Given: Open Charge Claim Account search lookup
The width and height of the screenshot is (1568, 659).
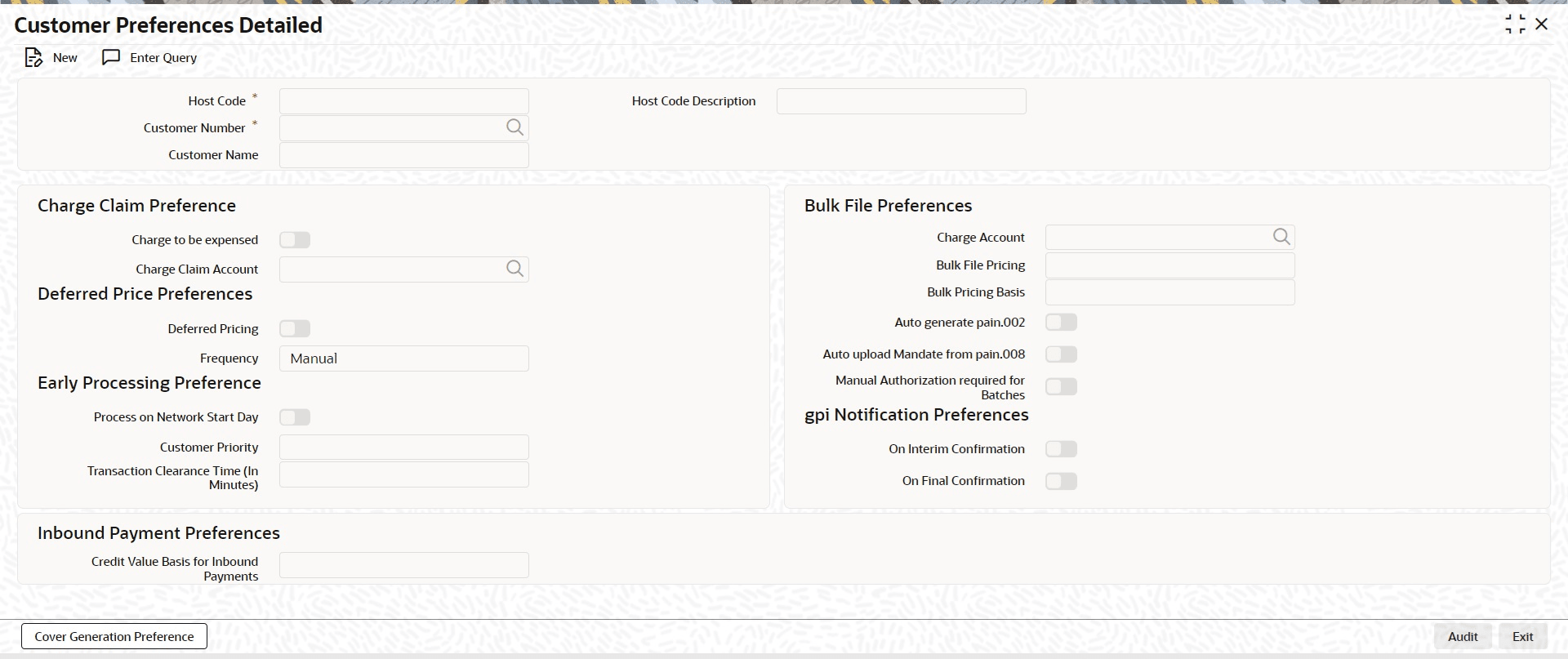Looking at the screenshot, I should point(514,269).
